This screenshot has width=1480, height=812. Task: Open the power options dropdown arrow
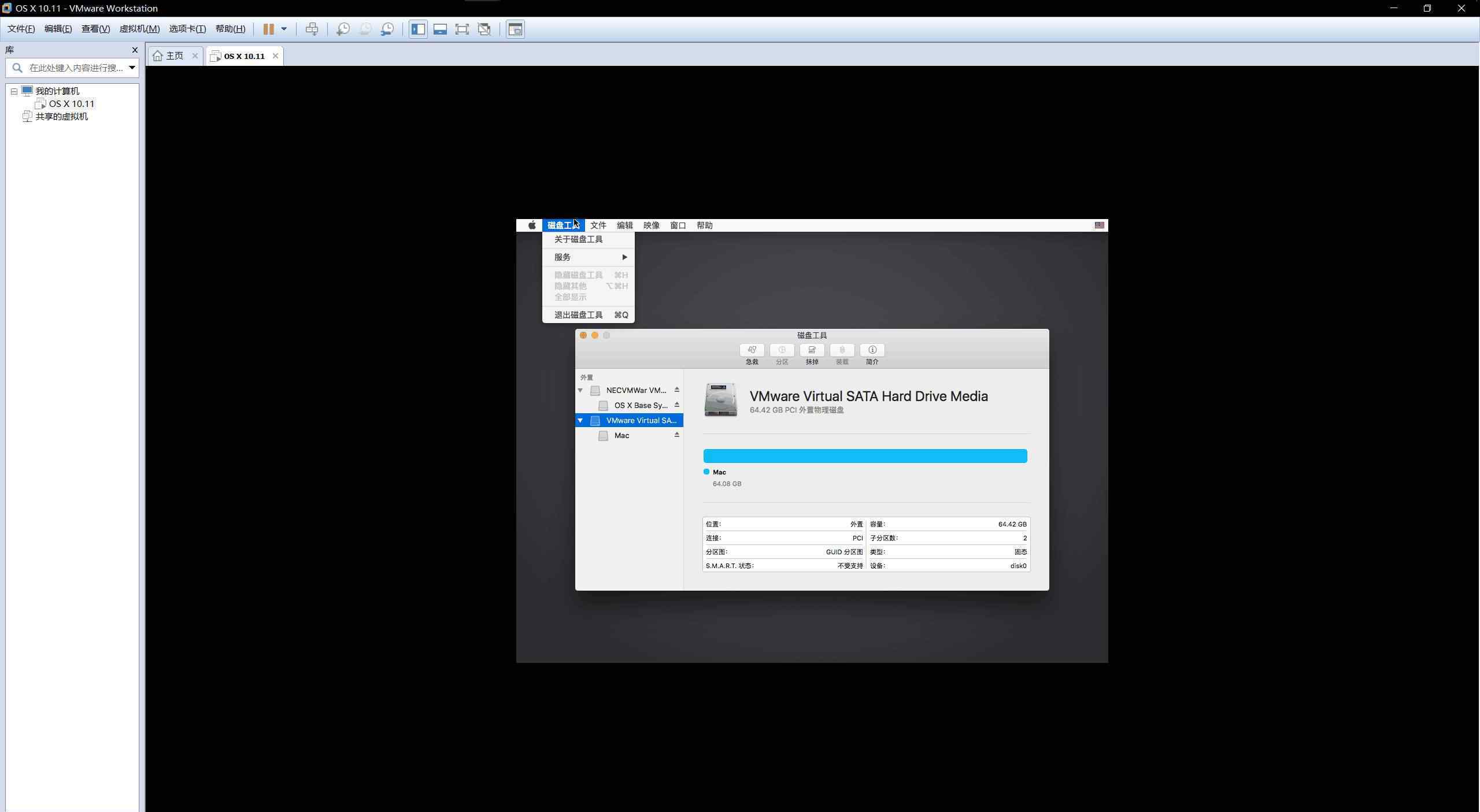284,29
